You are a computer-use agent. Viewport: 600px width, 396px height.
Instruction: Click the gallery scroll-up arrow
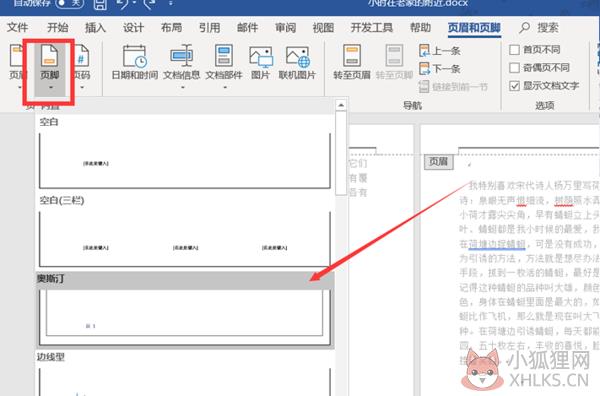click(341, 105)
